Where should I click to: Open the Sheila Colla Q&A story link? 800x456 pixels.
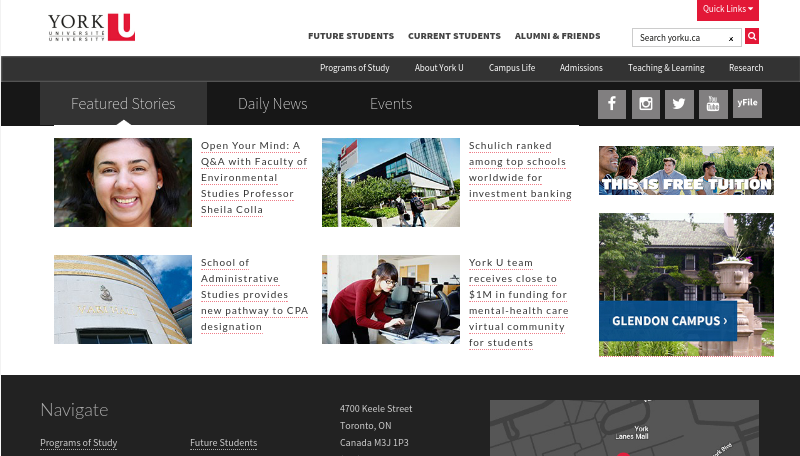tap(254, 178)
